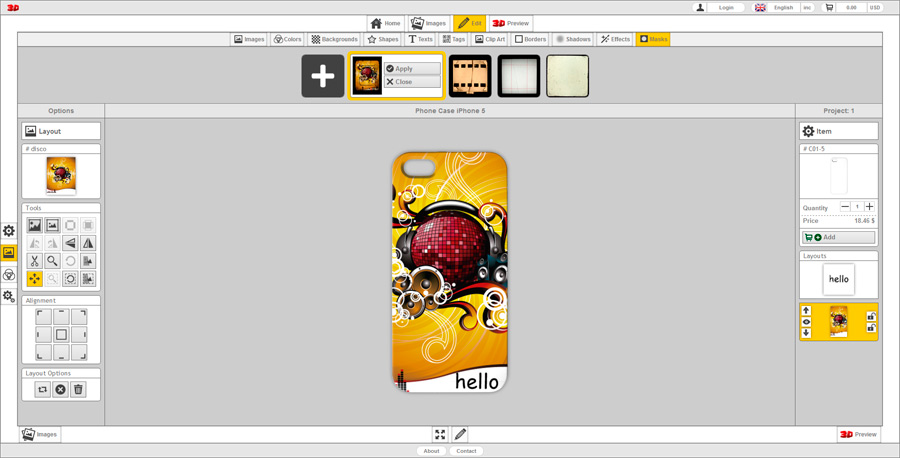The height and width of the screenshot is (458, 900).
Task: Open the Shapes toolbar tab
Action: (383, 39)
